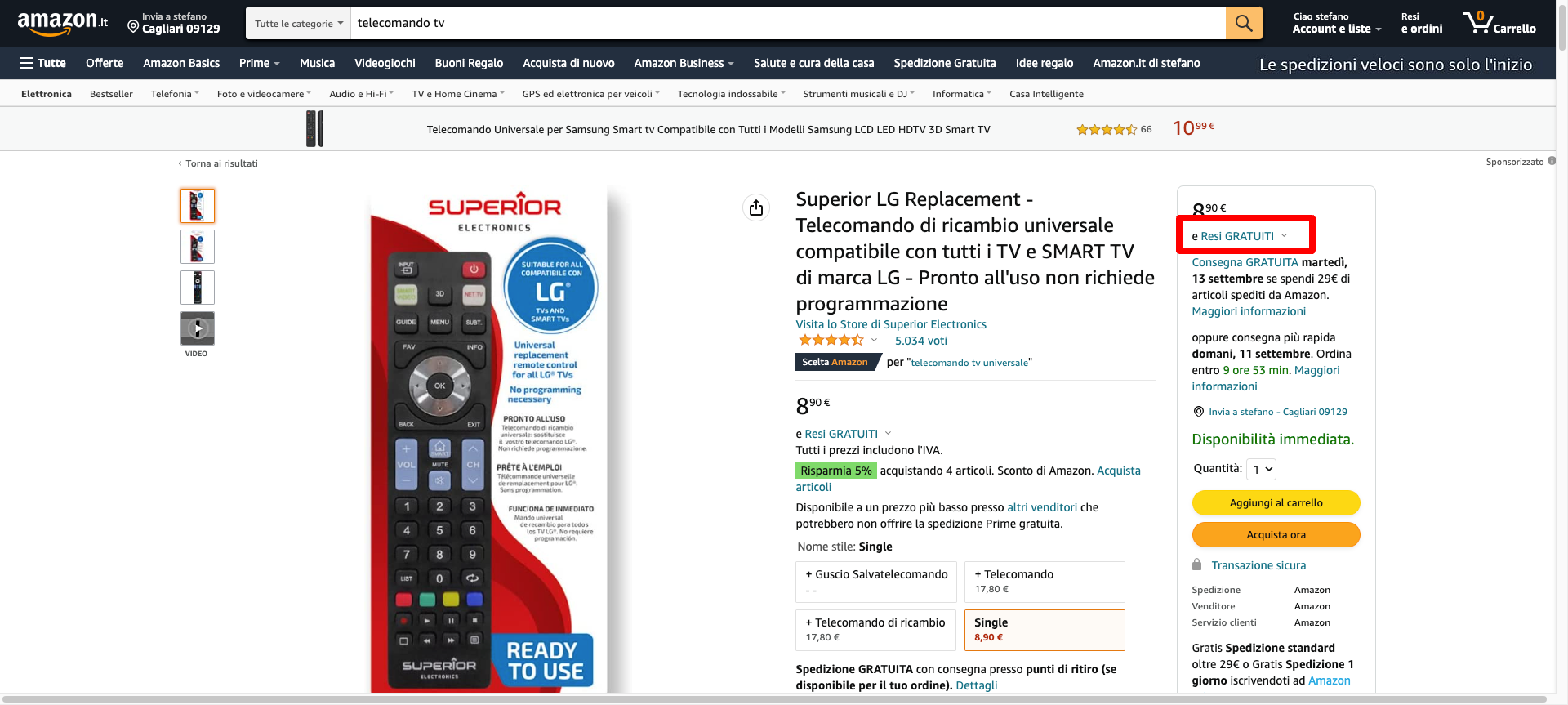Click the share icon beside the product image

click(756, 207)
